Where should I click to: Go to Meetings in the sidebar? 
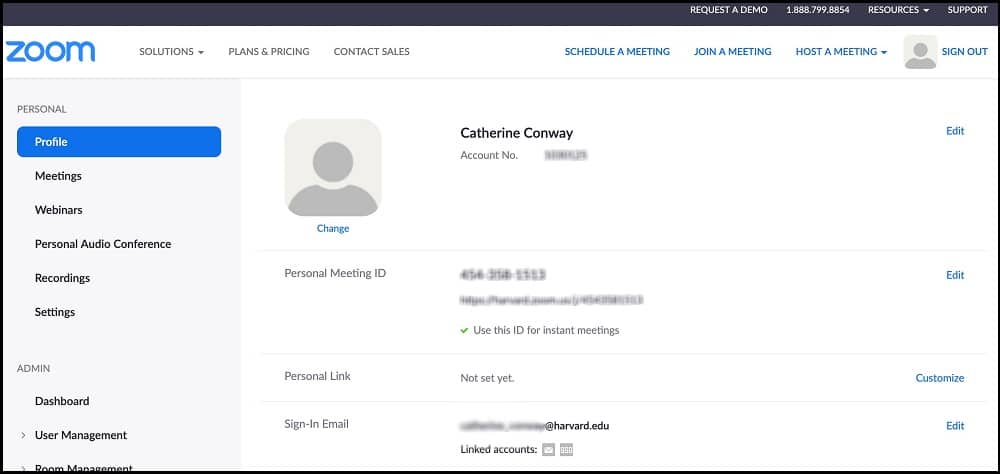(58, 176)
